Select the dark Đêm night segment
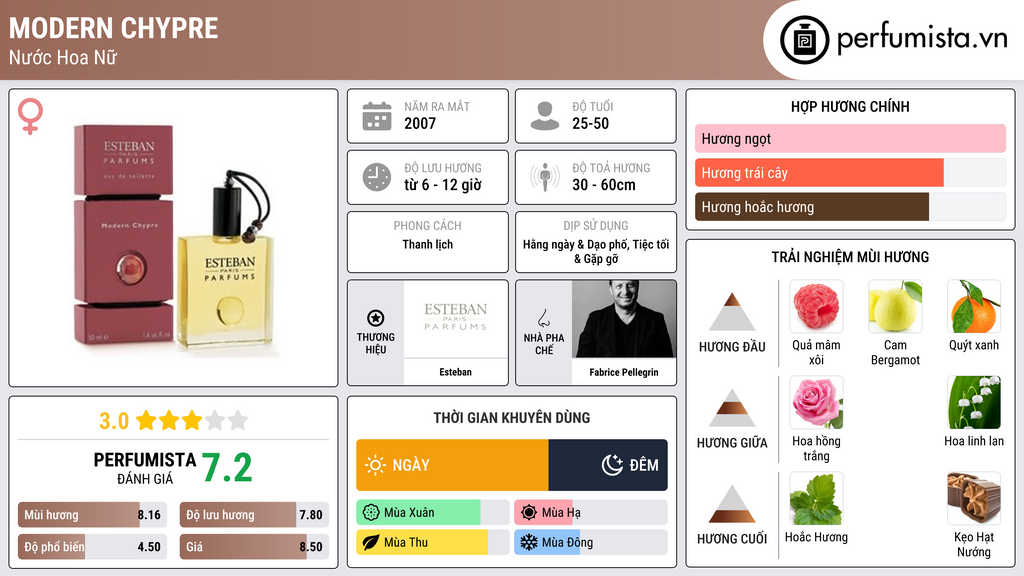The width and height of the screenshot is (1024, 576). pos(608,465)
